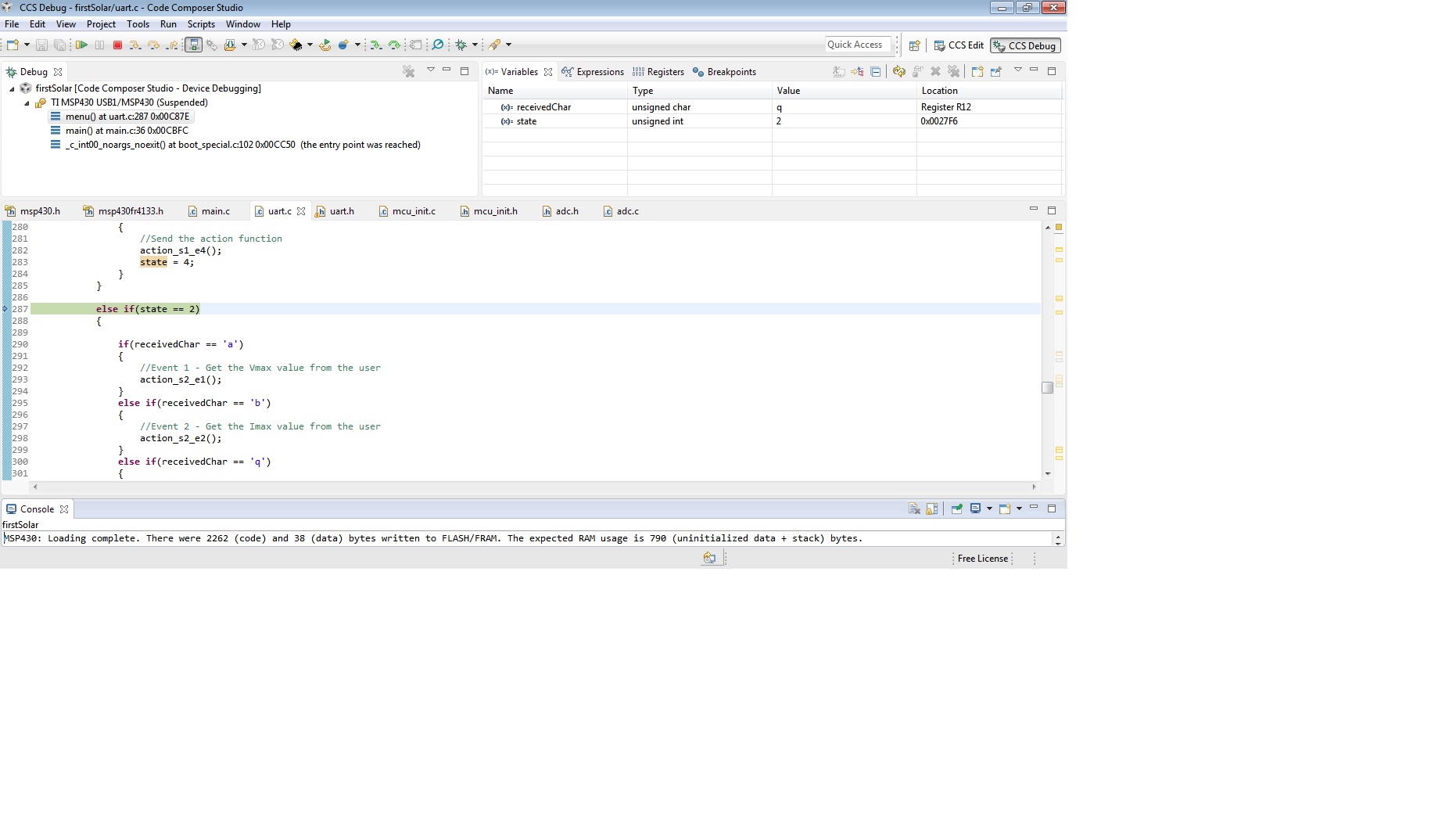The height and width of the screenshot is (823, 1456).
Task: Click the Display Selected Console monitor icon
Action: 975,509
